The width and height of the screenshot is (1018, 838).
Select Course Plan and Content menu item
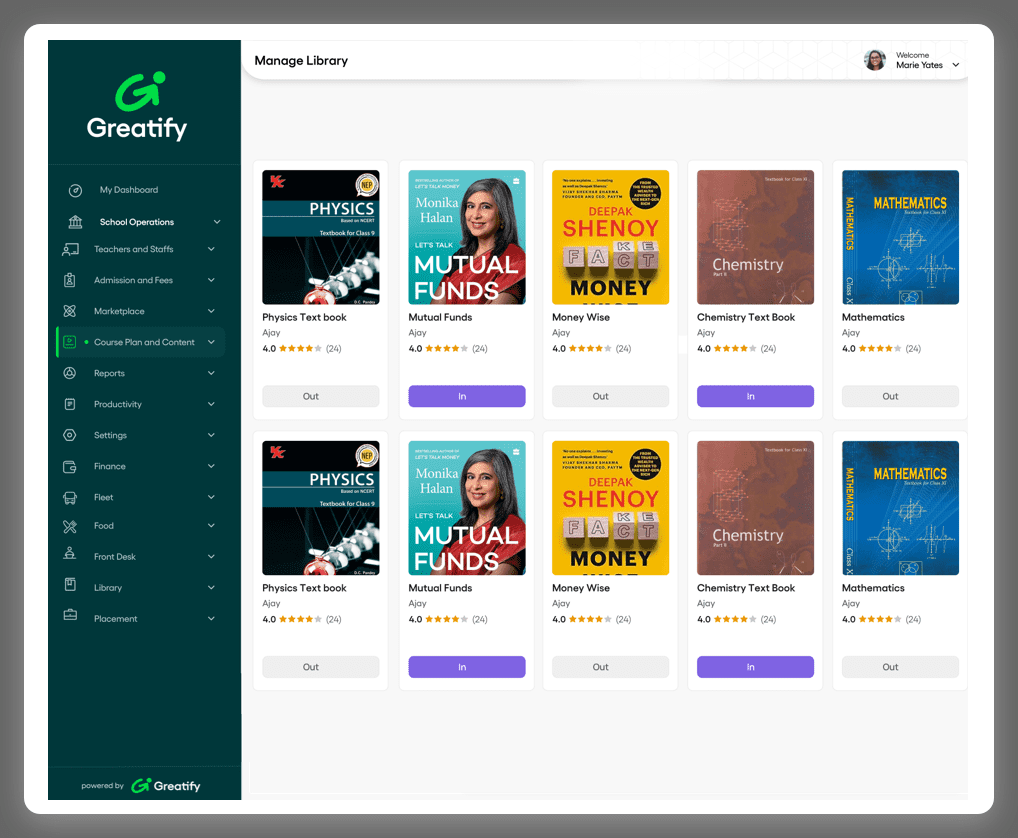click(144, 342)
